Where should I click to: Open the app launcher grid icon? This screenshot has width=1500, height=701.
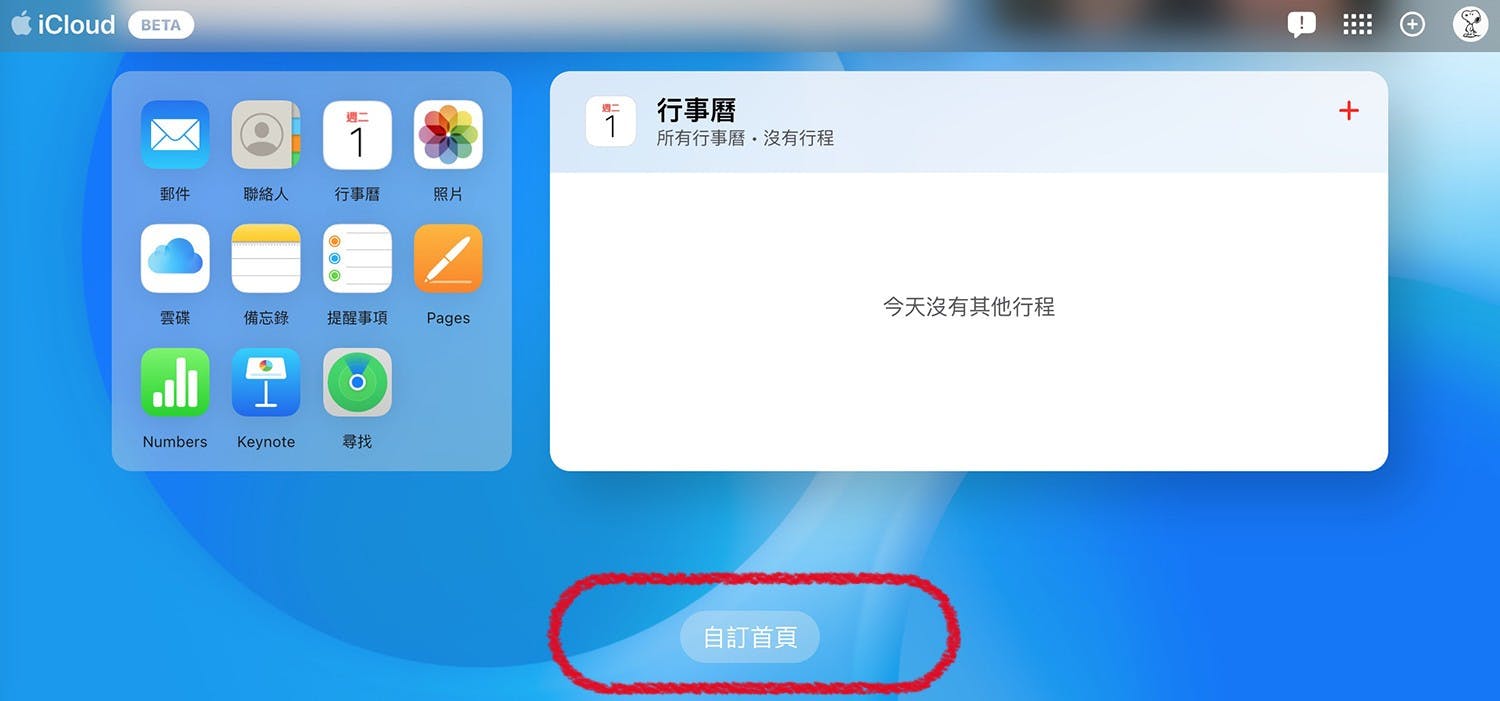[x=1357, y=25]
